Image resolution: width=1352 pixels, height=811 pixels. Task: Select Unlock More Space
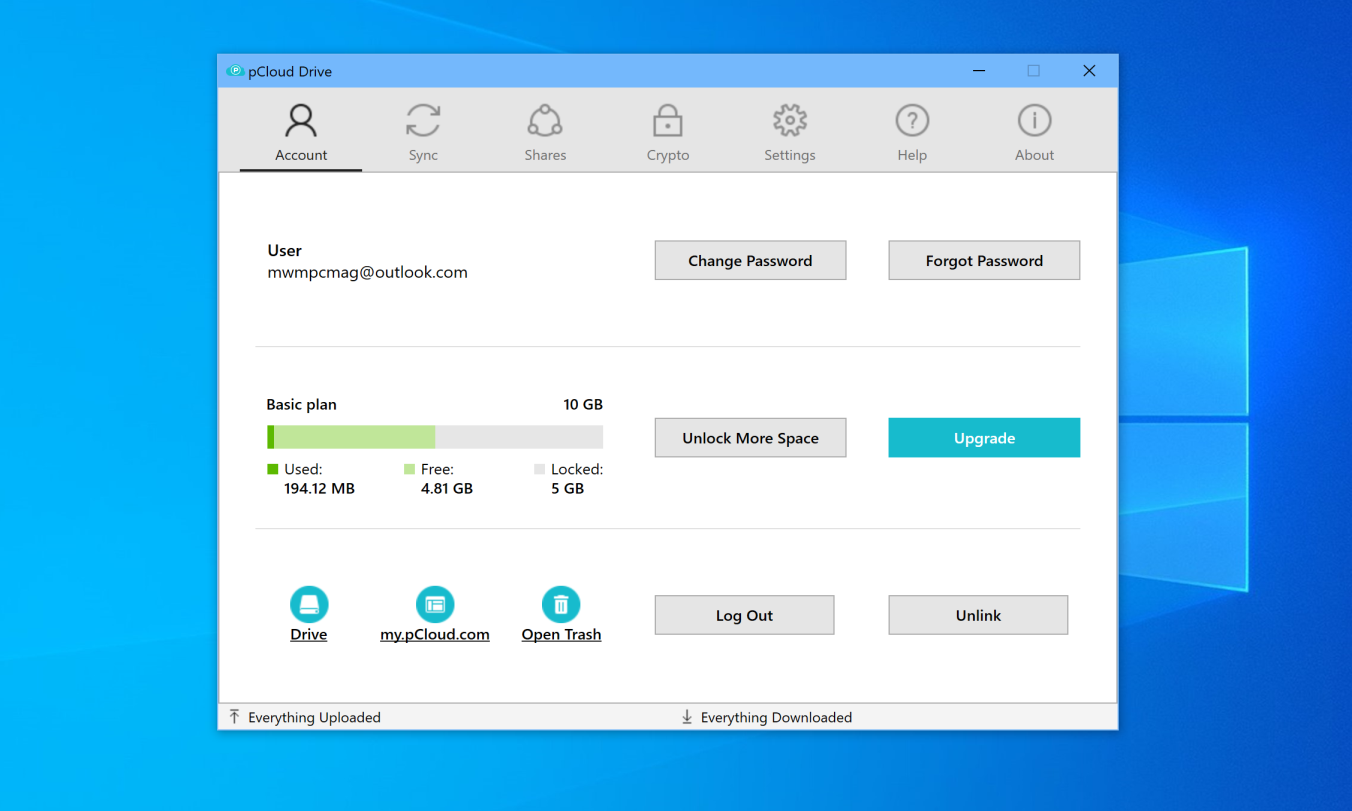pos(750,437)
